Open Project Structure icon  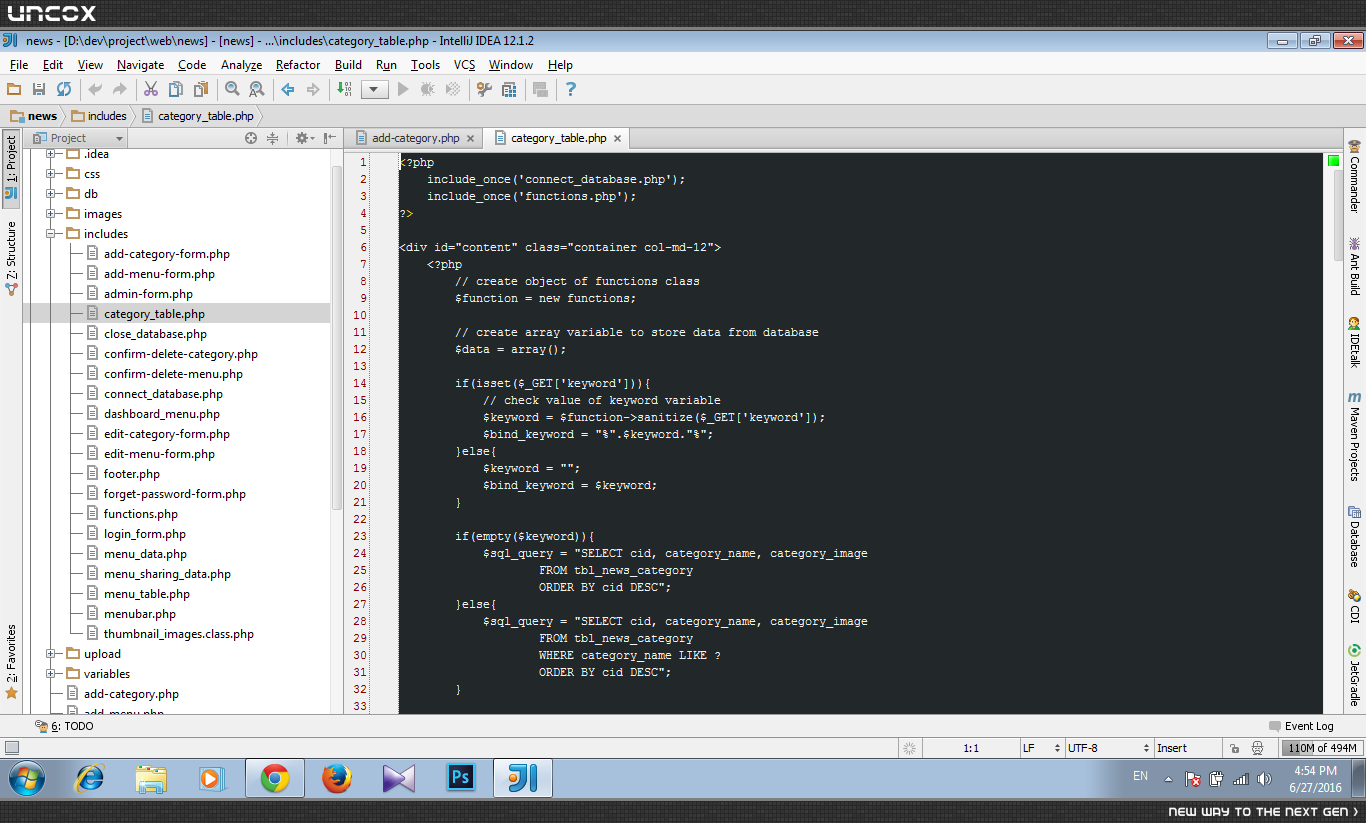coord(509,90)
